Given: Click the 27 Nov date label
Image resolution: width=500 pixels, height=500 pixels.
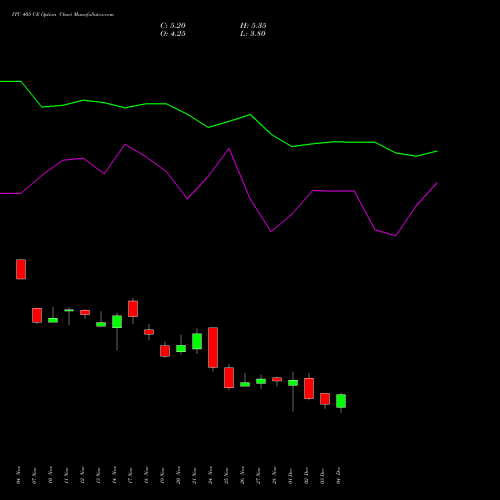Looking at the screenshot, I should [258, 475].
